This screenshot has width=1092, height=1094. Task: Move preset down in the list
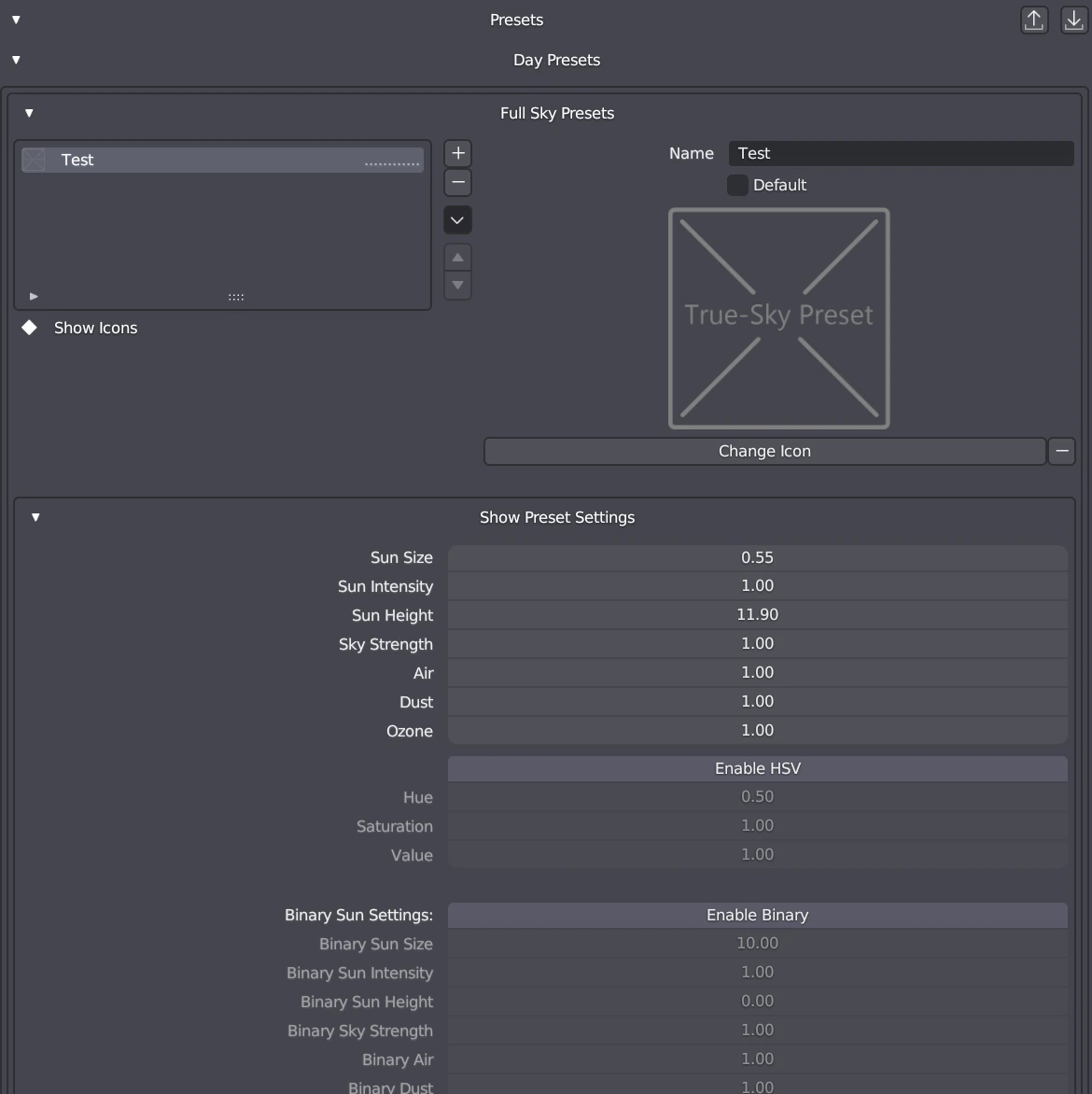click(457, 286)
